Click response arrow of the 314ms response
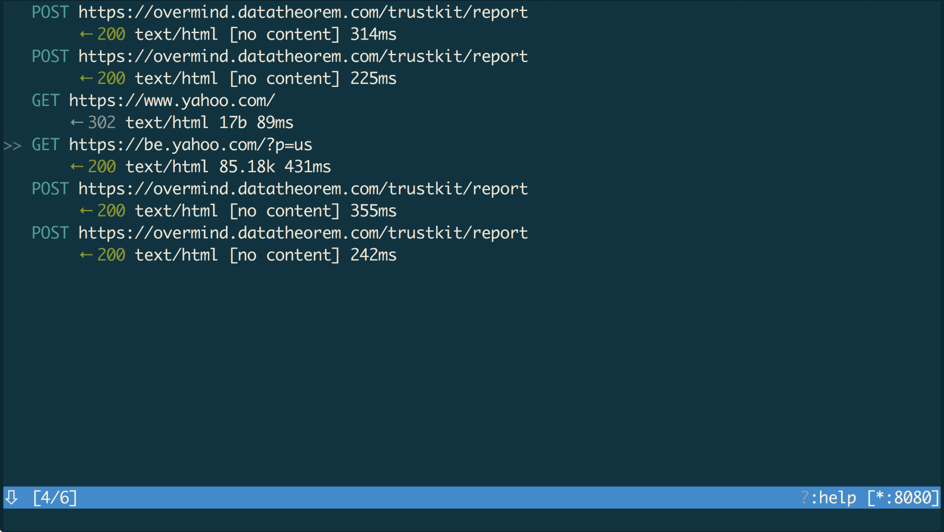This screenshot has width=944, height=532. click(x=86, y=34)
